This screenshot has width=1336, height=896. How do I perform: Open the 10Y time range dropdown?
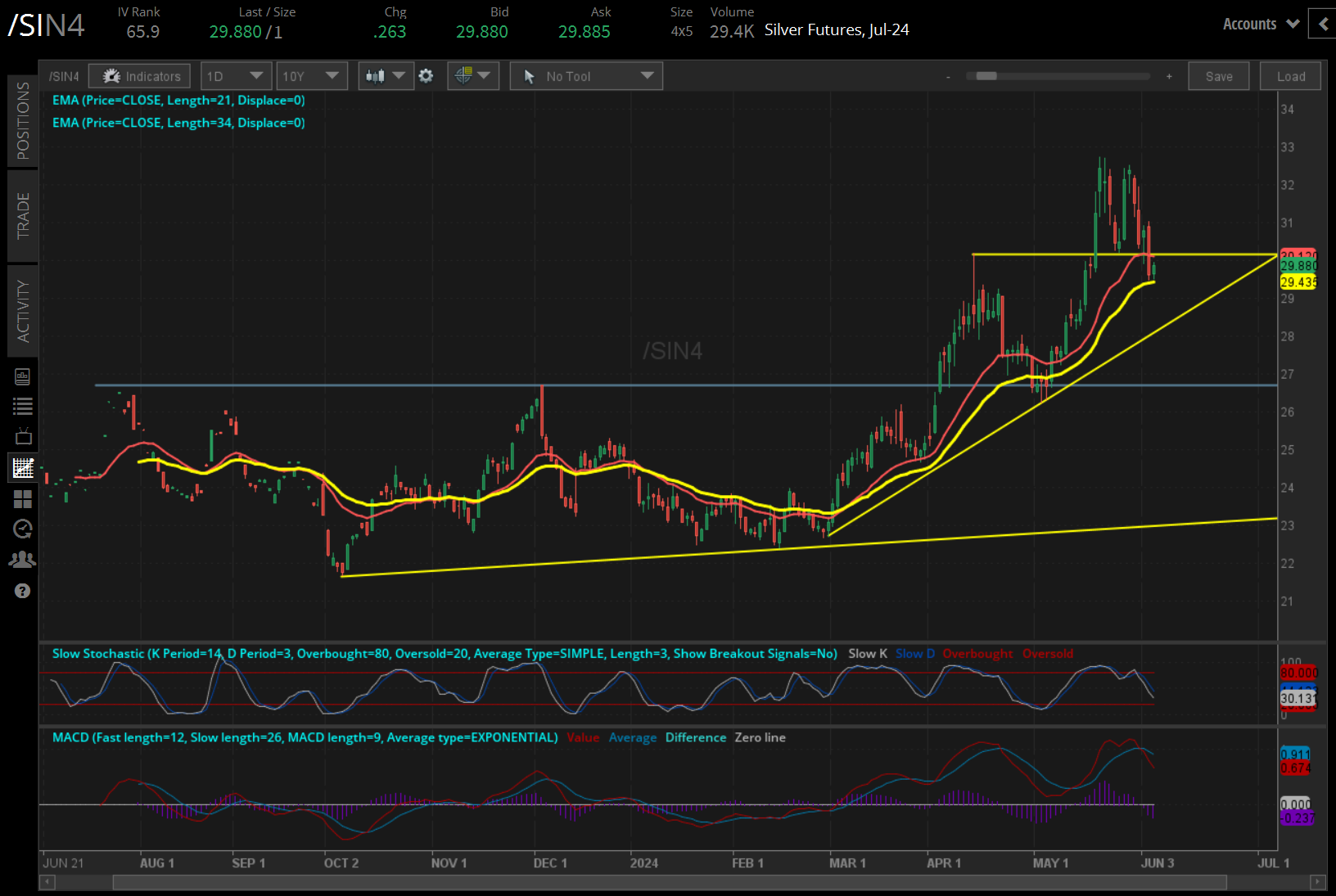[x=311, y=76]
